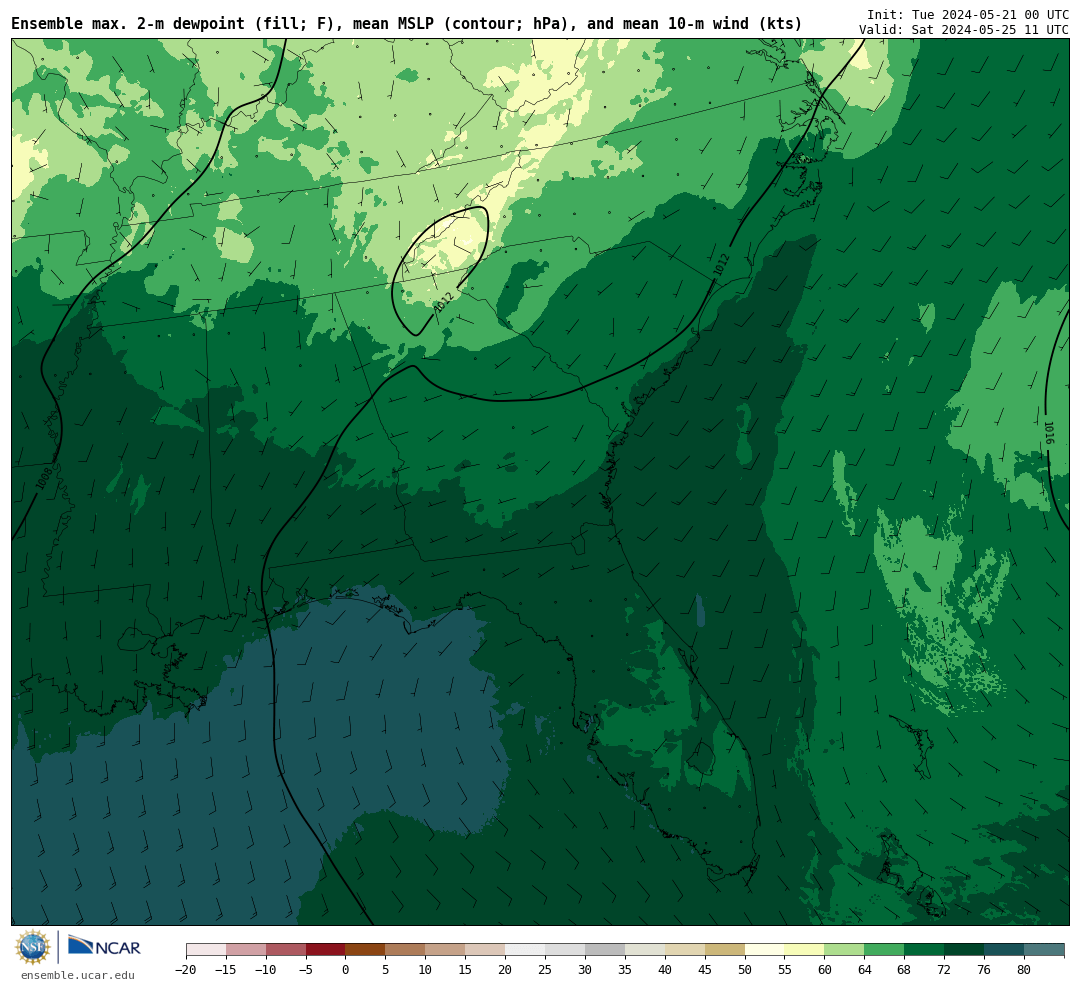Pick the -15 to -10 pink swatch
1080x988 pixels.
click(246, 950)
